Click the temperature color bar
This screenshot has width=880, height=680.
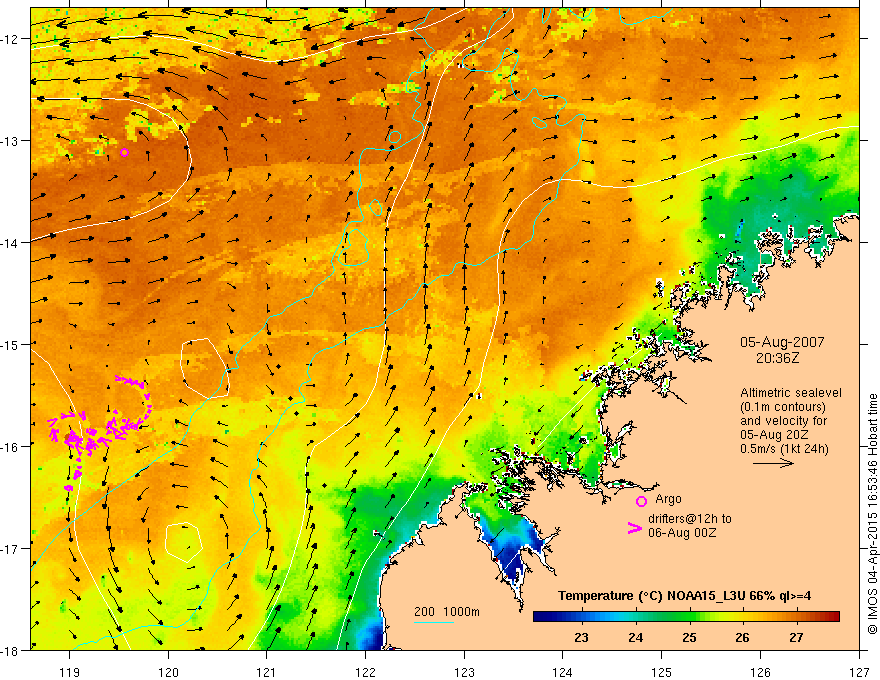686,616
